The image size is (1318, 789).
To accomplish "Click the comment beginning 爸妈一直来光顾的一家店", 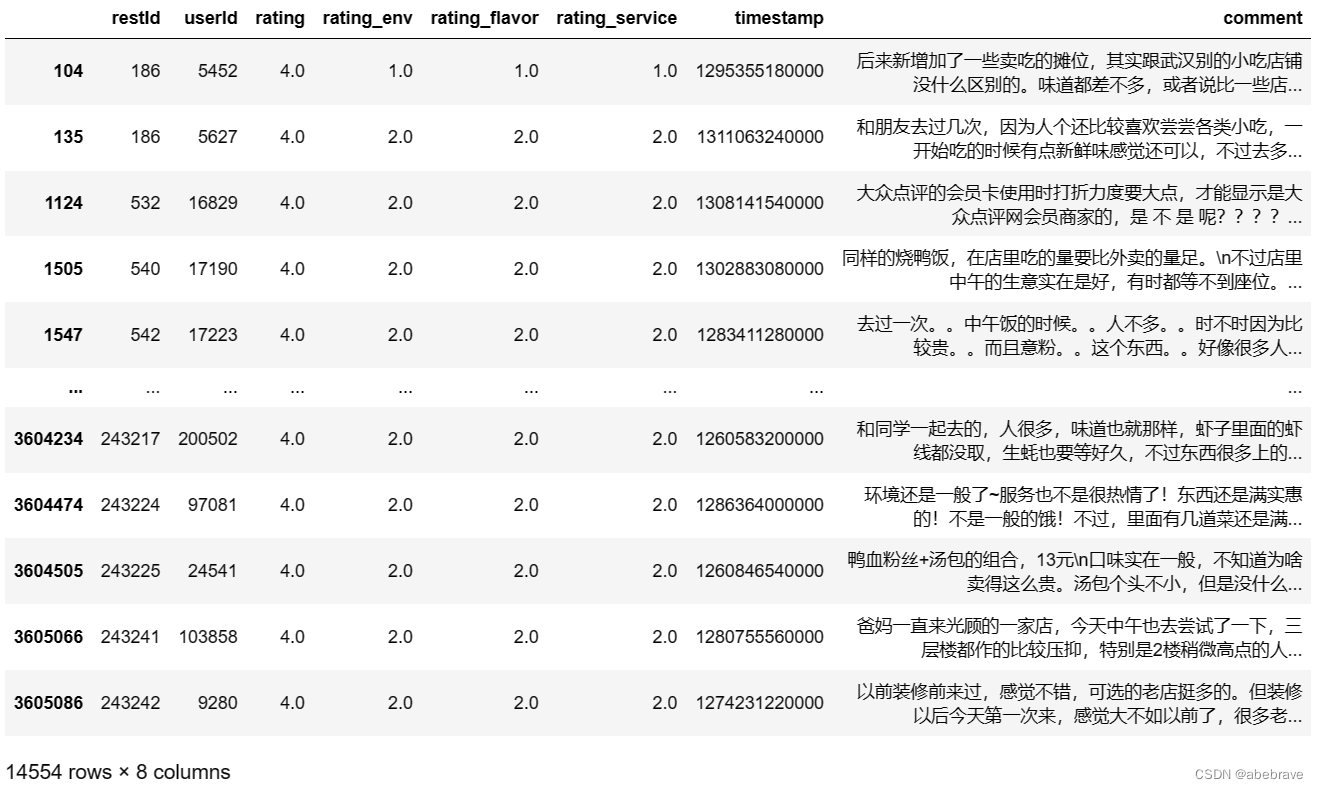I will coord(1079,638).
